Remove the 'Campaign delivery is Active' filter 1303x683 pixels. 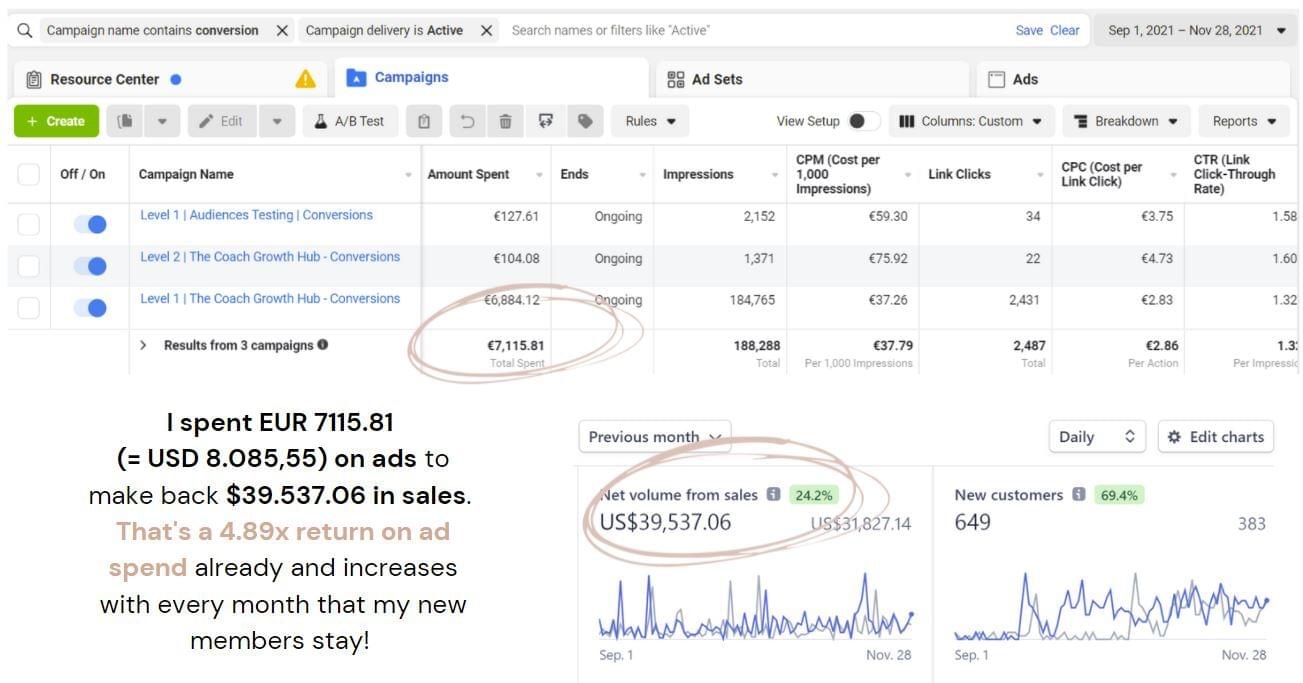click(486, 30)
